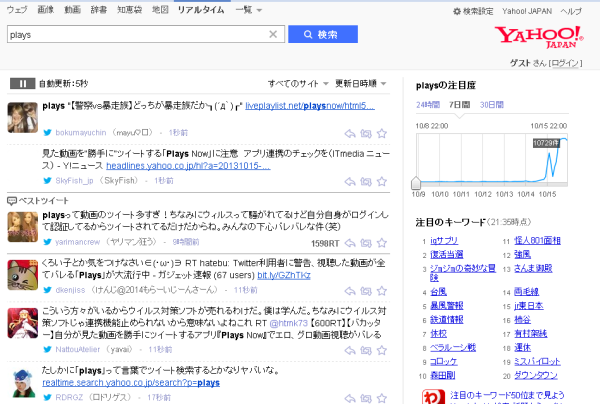
Task: Open the @htmk73 mention link
Action: click(289, 323)
